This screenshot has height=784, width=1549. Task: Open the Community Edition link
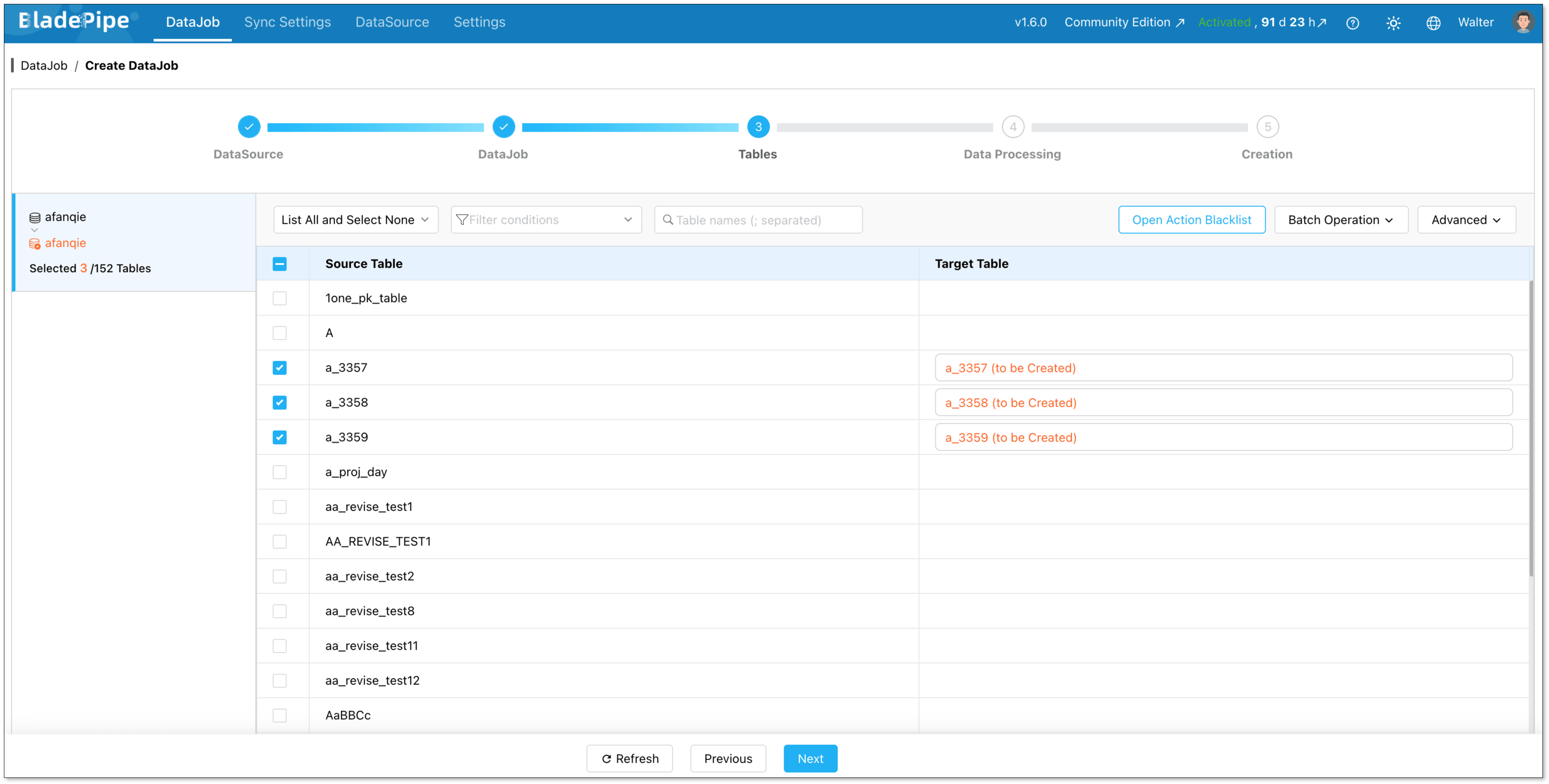(x=1124, y=22)
